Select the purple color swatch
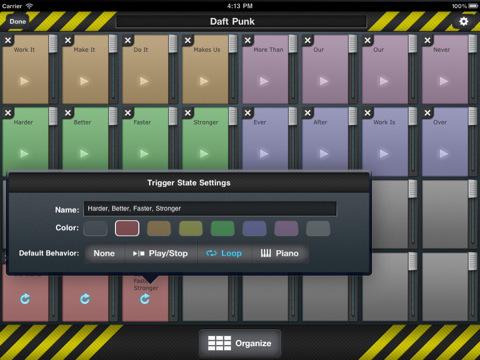 [286, 228]
